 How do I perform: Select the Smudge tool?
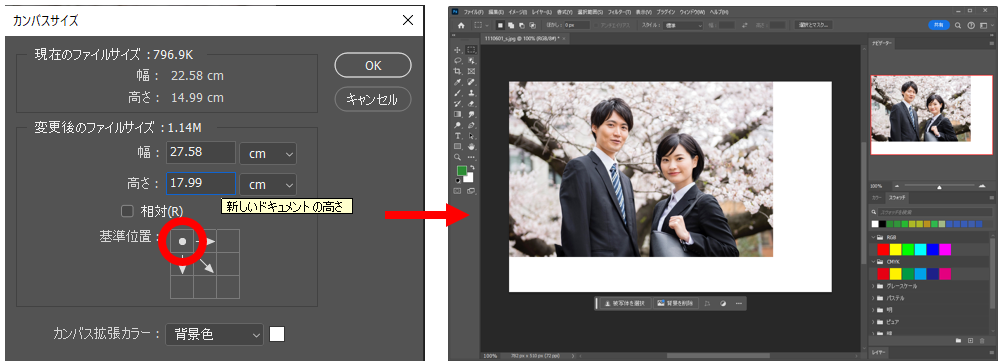point(472,114)
